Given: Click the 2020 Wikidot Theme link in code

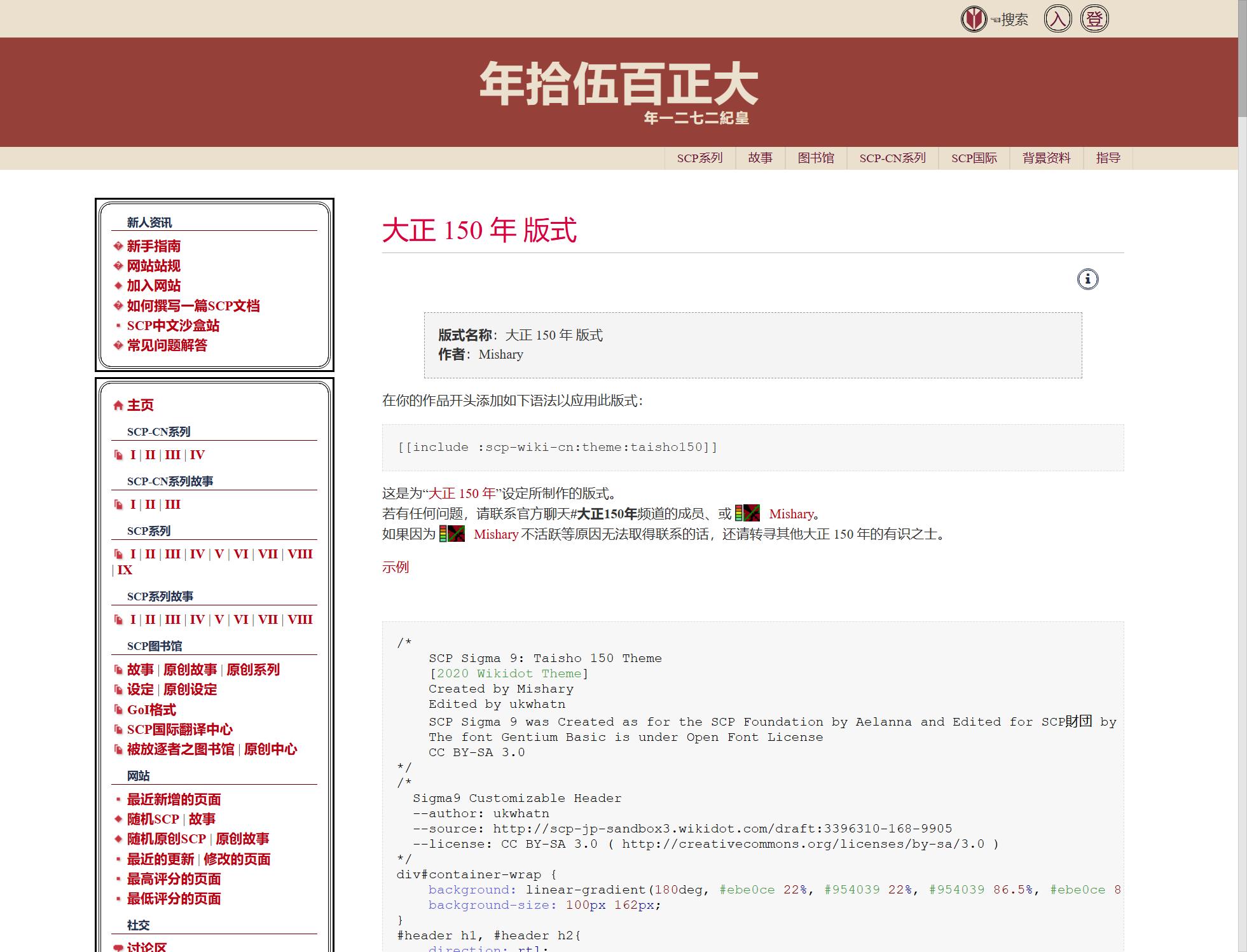Looking at the screenshot, I should click(x=509, y=673).
